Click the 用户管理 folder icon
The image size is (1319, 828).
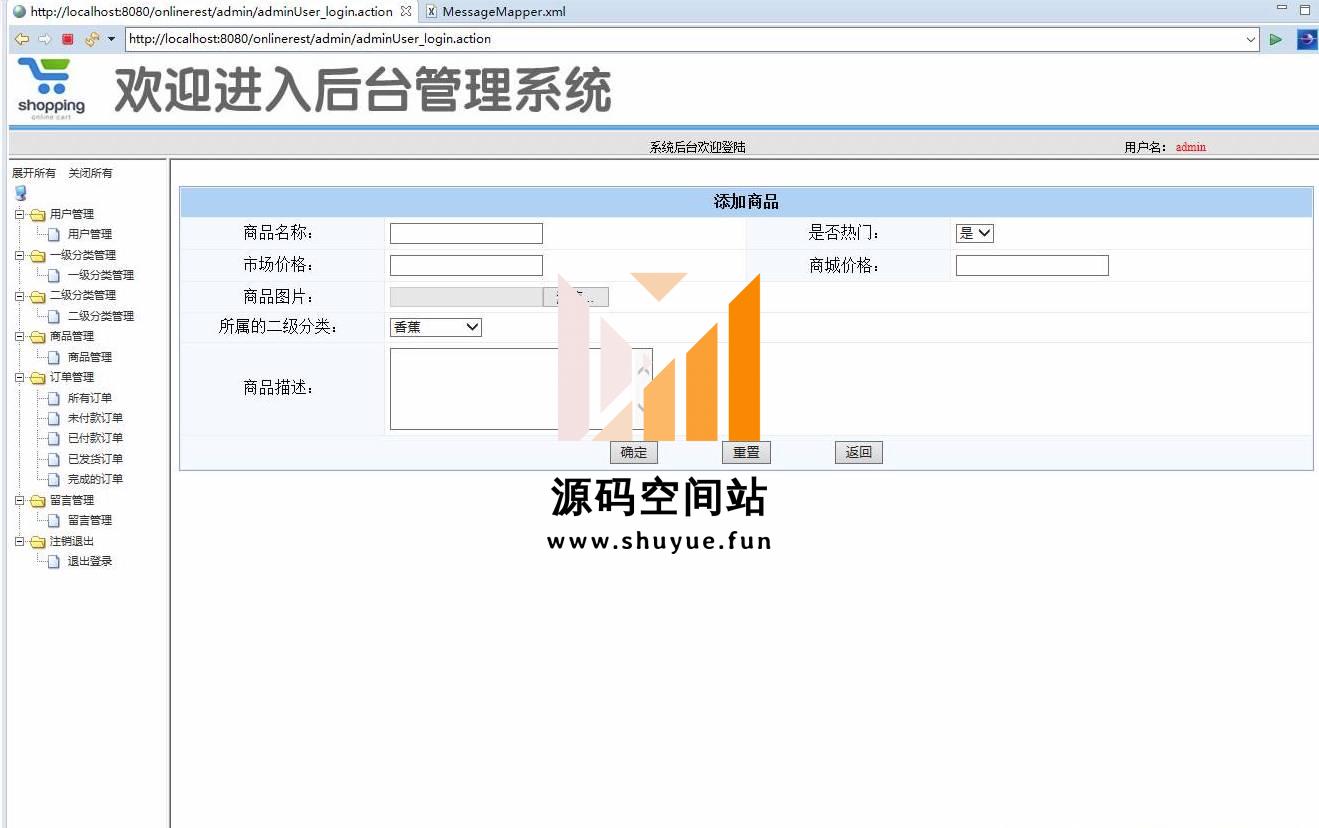point(38,214)
